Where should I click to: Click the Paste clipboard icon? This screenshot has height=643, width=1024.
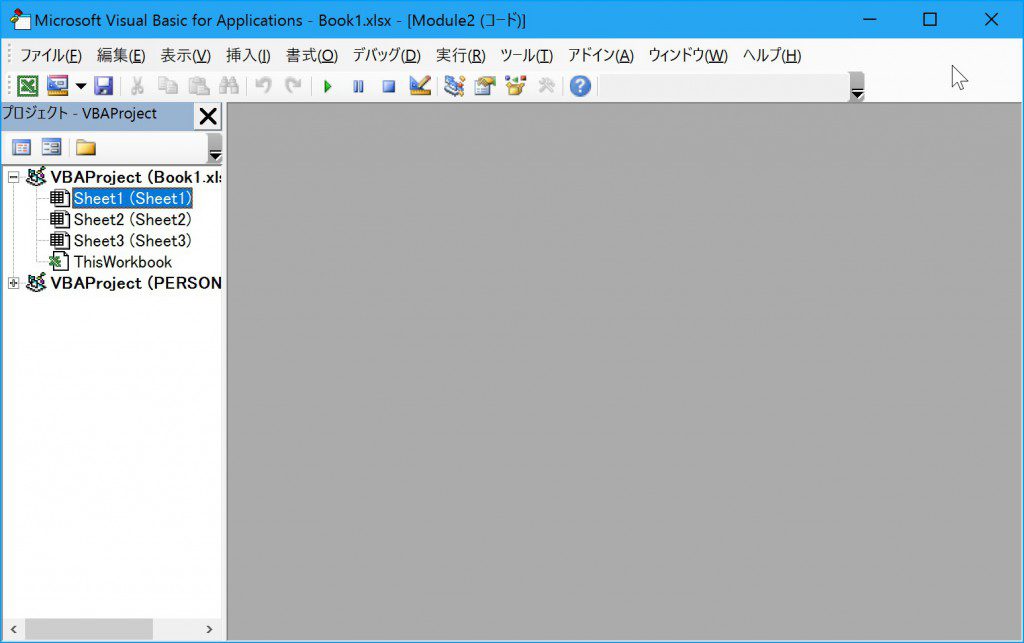pos(199,86)
